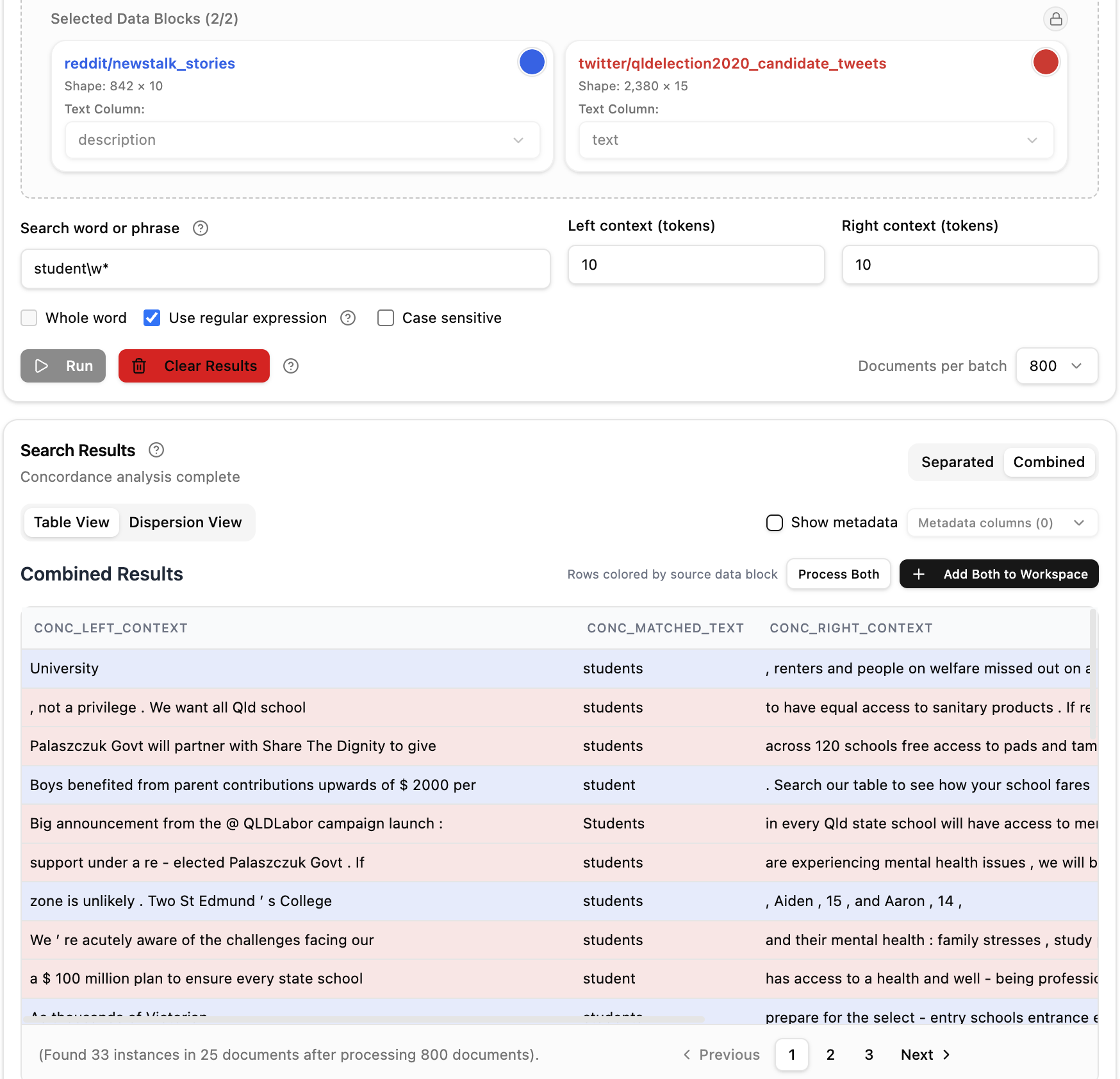Open the Documents per batch 800 dropdown
1120x1079 pixels.
1057,366
